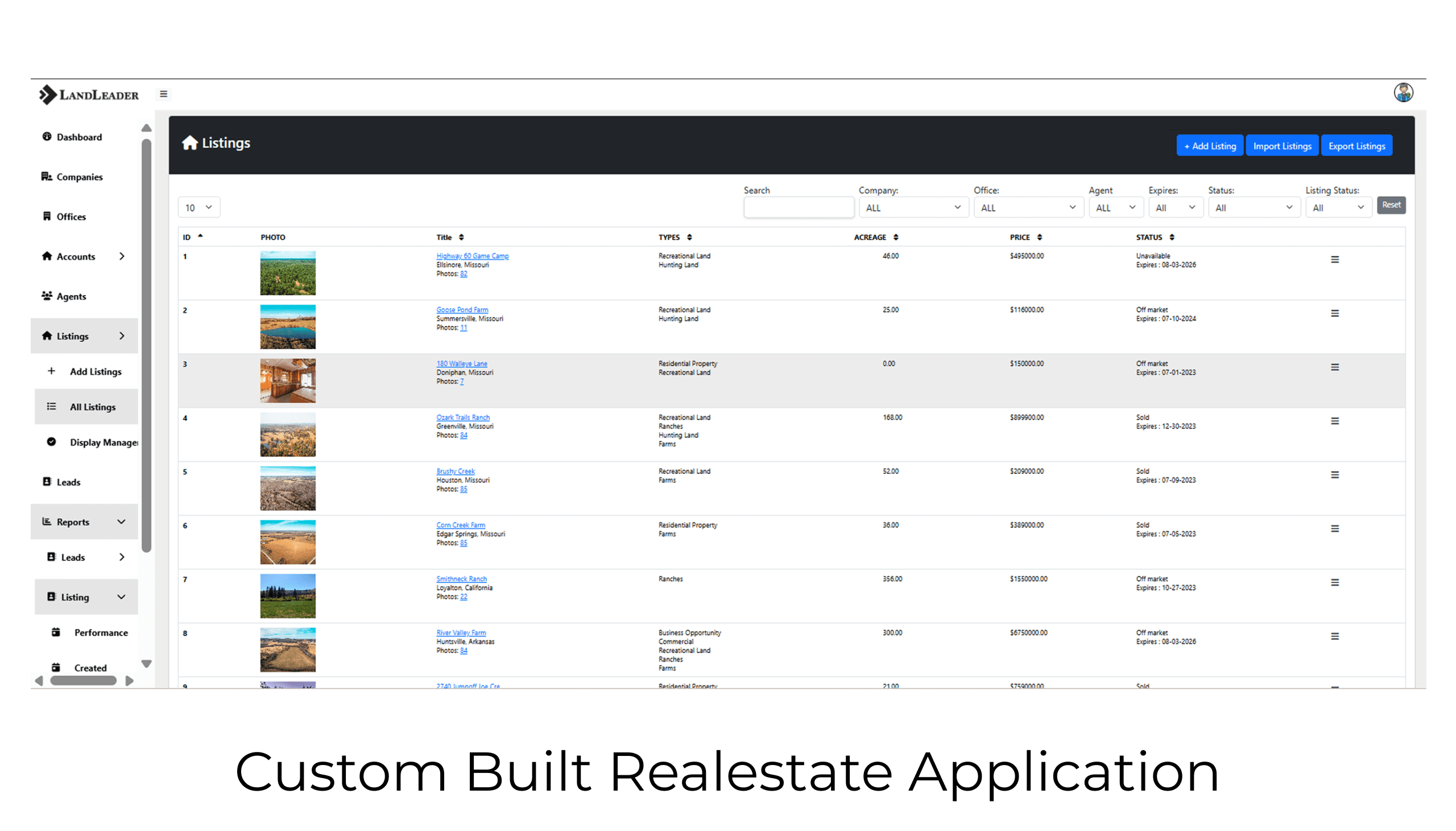Click the plus icon beside Add Listings

point(51,371)
